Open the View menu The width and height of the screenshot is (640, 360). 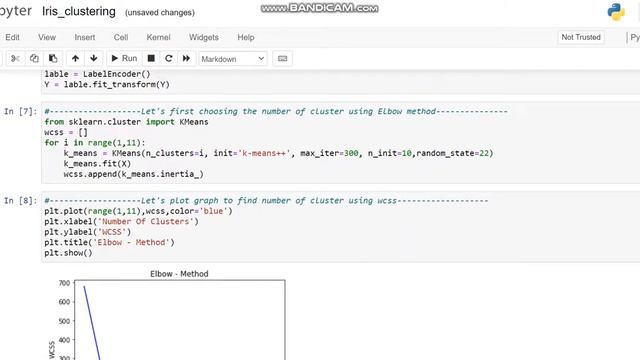pyautogui.click(x=47, y=37)
